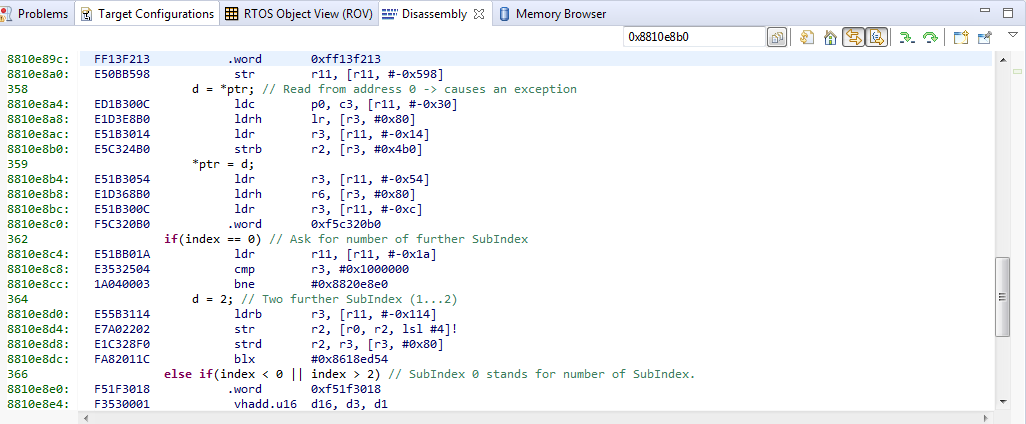
Task: Click source line number 362
Action: pos(17,239)
